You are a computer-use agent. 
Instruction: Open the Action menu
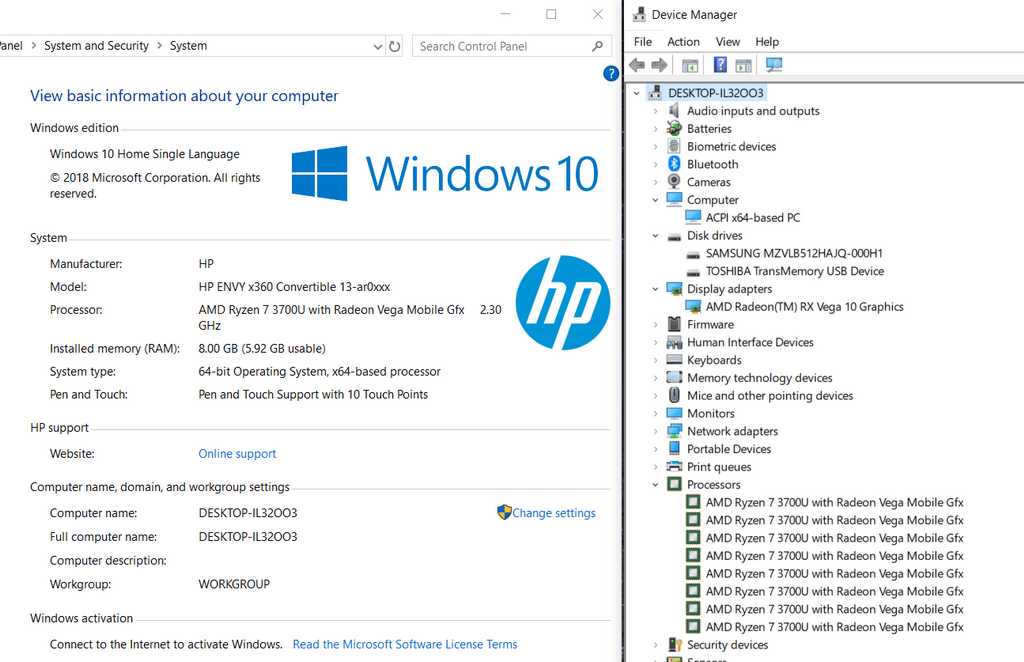pyautogui.click(x=683, y=42)
